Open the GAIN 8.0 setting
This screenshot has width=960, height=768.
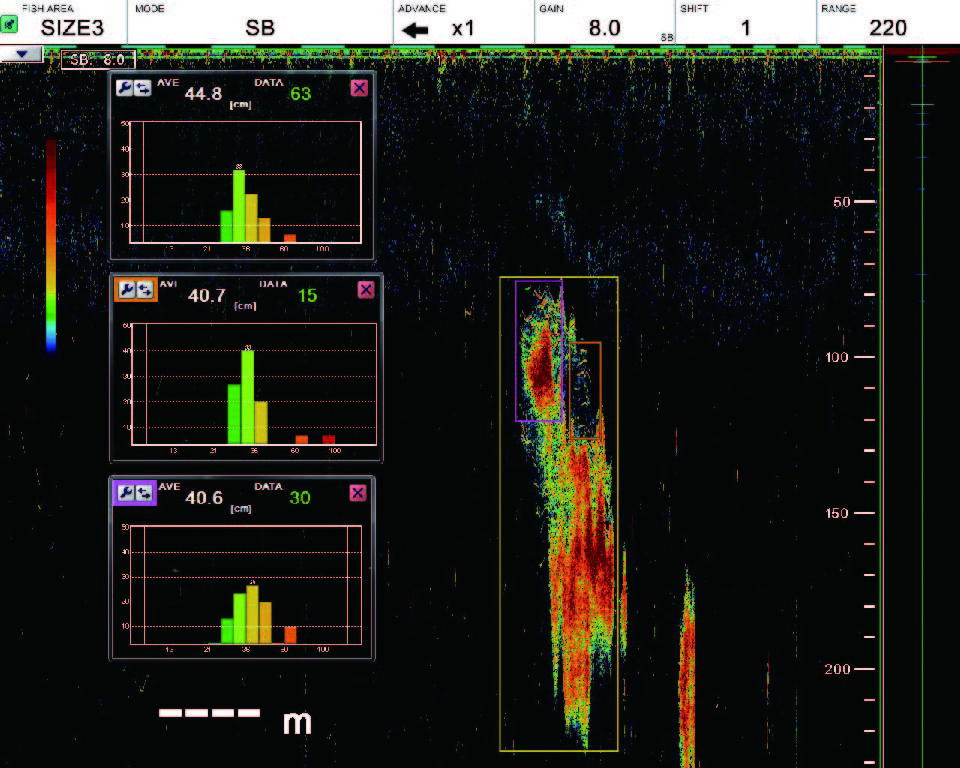click(x=604, y=28)
